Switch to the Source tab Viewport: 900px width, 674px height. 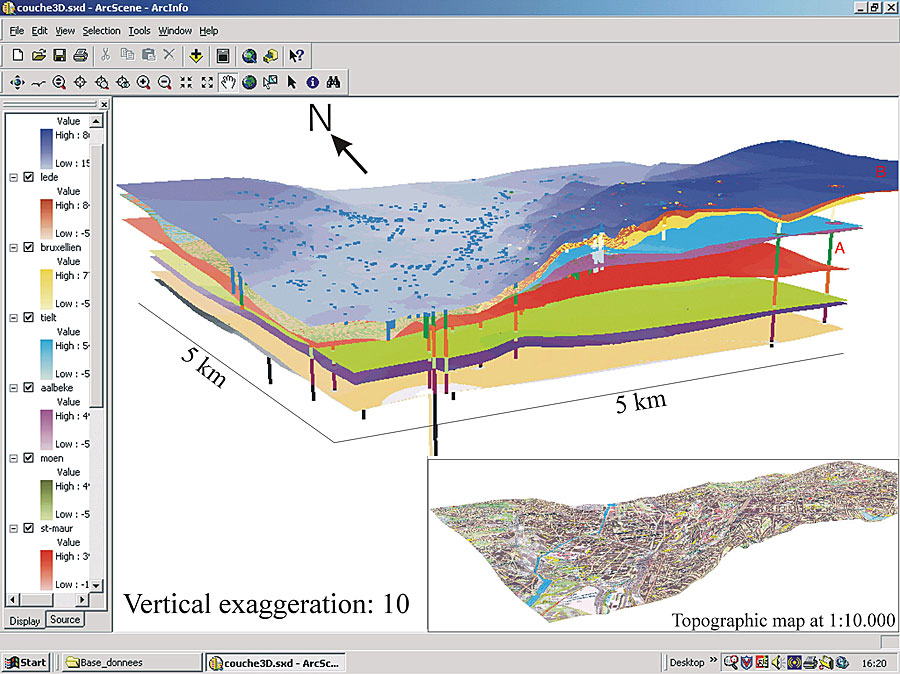64,620
